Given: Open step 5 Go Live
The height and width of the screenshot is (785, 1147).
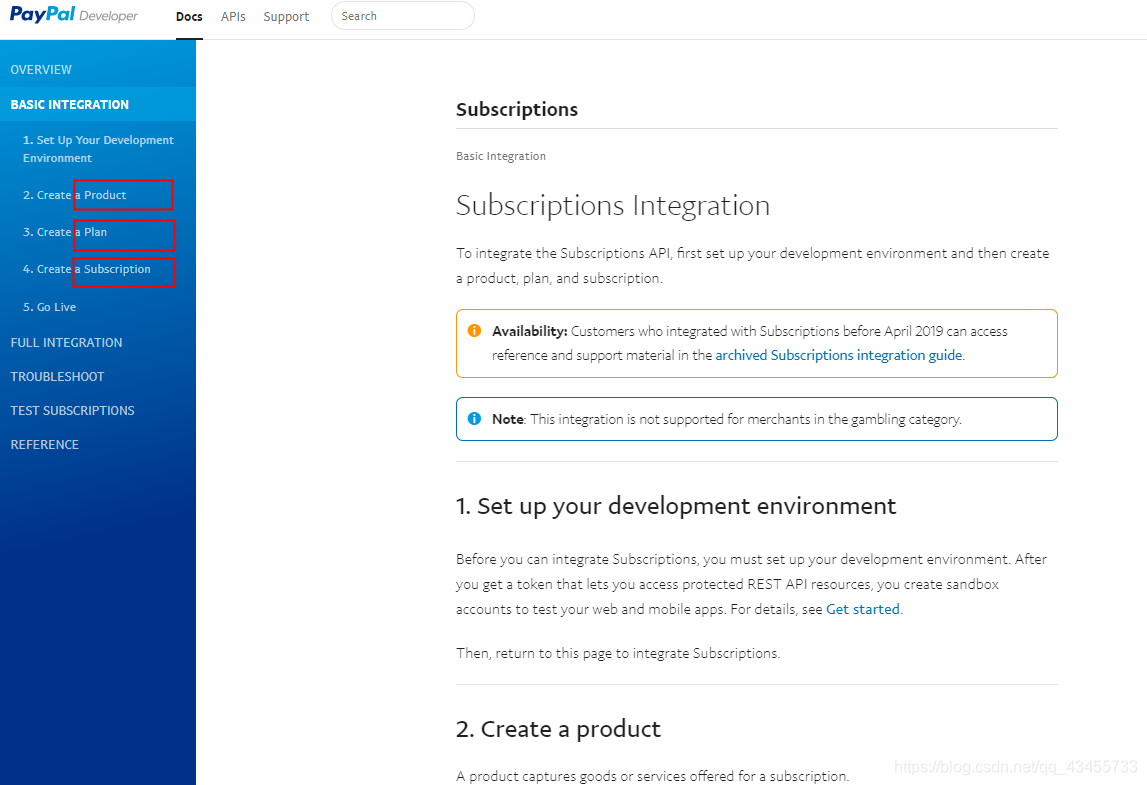Looking at the screenshot, I should coord(49,307).
